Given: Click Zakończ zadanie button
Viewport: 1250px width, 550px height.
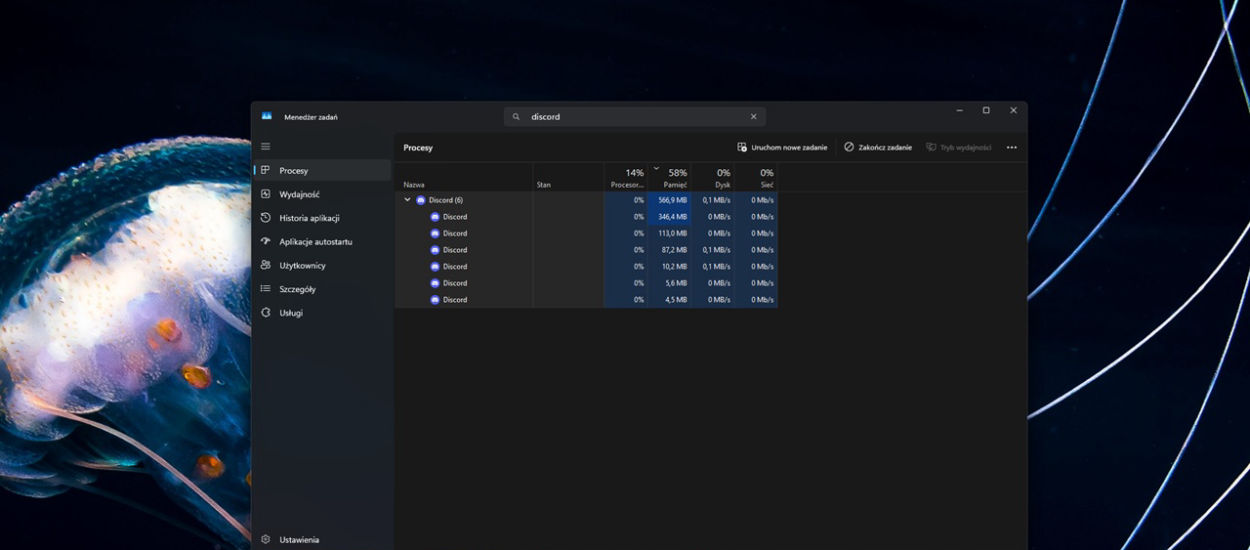Looking at the screenshot, I should click(877, 148).
